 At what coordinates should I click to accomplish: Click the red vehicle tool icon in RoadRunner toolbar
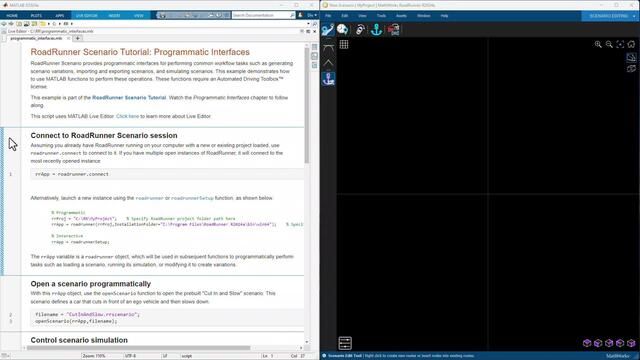(x=393, y=29)
